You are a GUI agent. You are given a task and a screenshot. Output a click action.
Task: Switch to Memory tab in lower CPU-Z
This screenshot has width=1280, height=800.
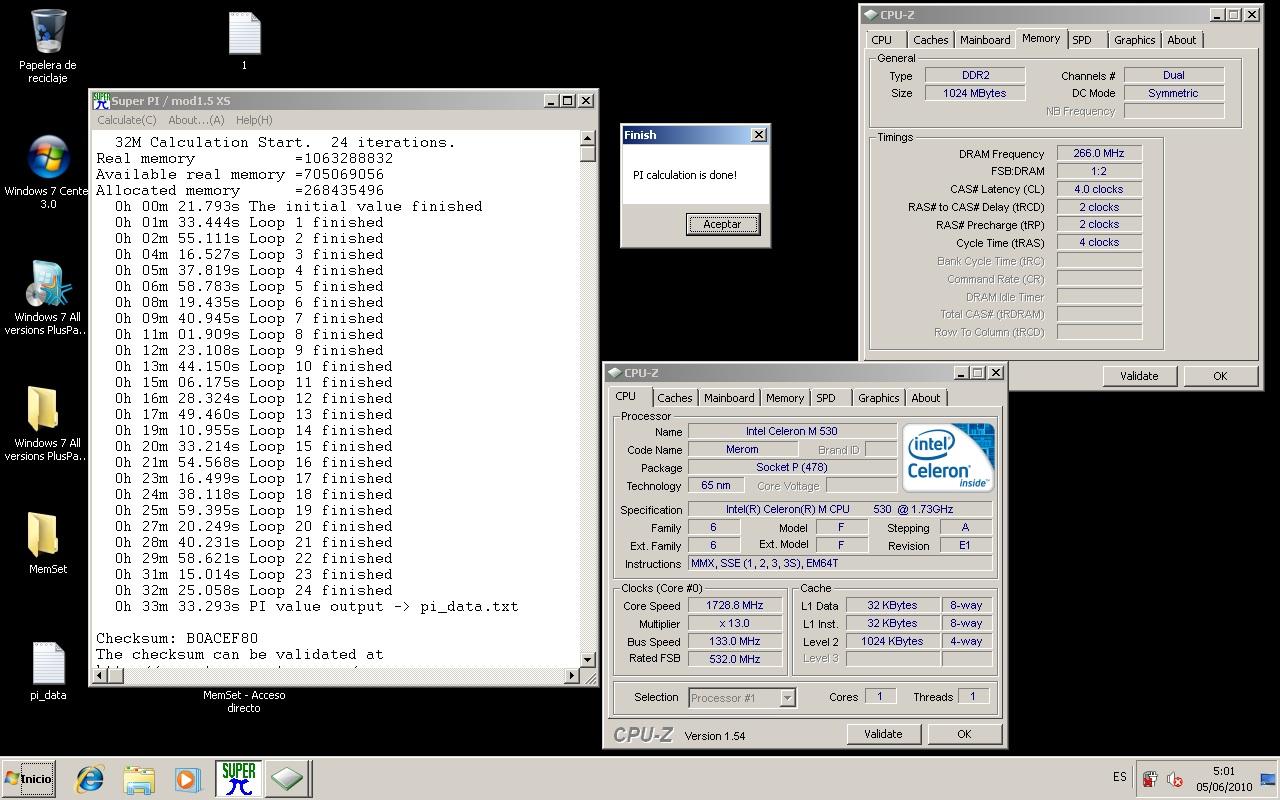(x=785, y=398)
